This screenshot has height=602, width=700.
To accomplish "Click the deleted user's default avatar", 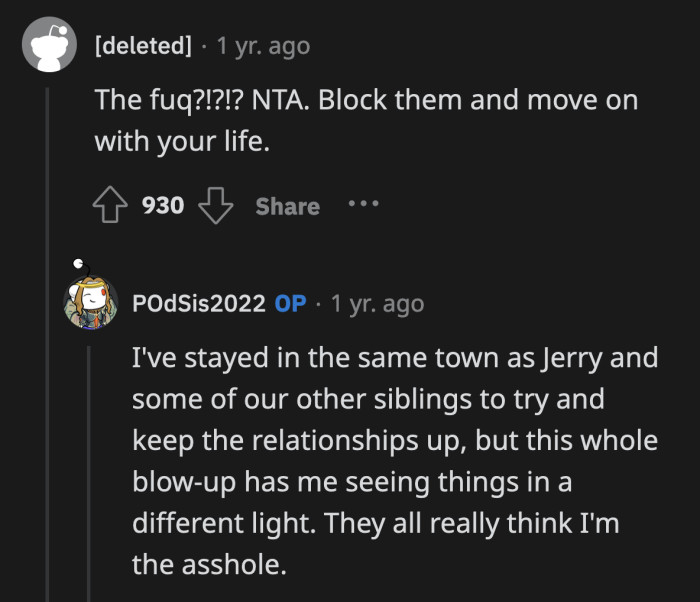I will [50, 47].
